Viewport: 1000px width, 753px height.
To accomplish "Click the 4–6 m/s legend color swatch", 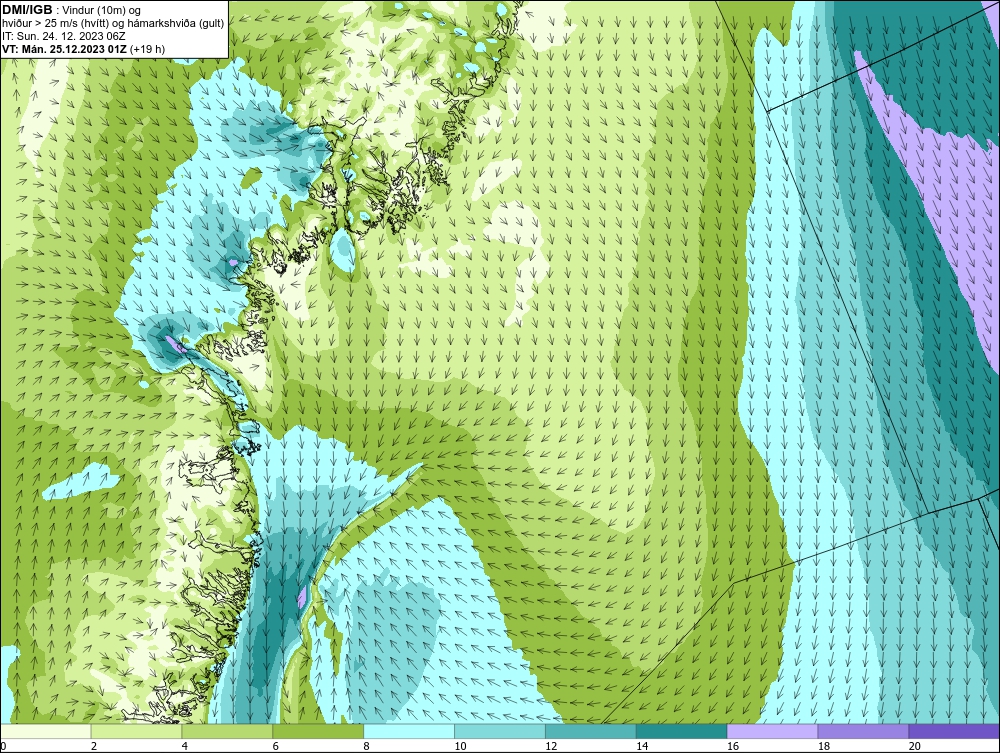I will [x=227, y=731].
